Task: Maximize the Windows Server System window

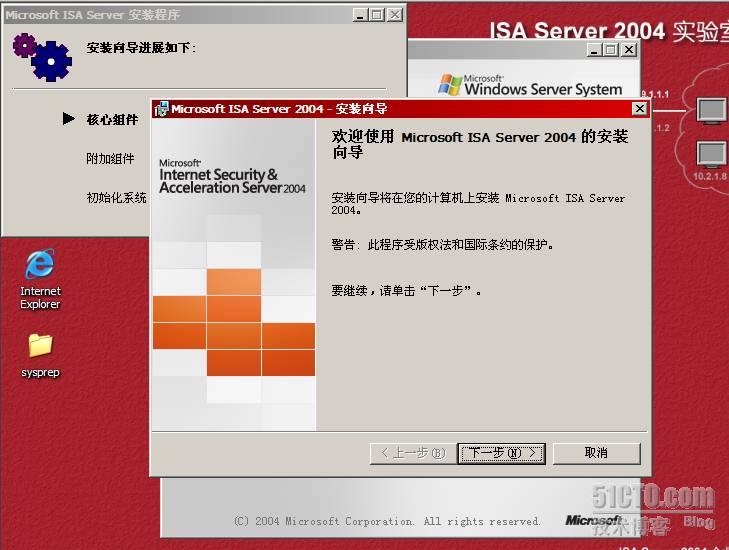Action: click(611, 49)
